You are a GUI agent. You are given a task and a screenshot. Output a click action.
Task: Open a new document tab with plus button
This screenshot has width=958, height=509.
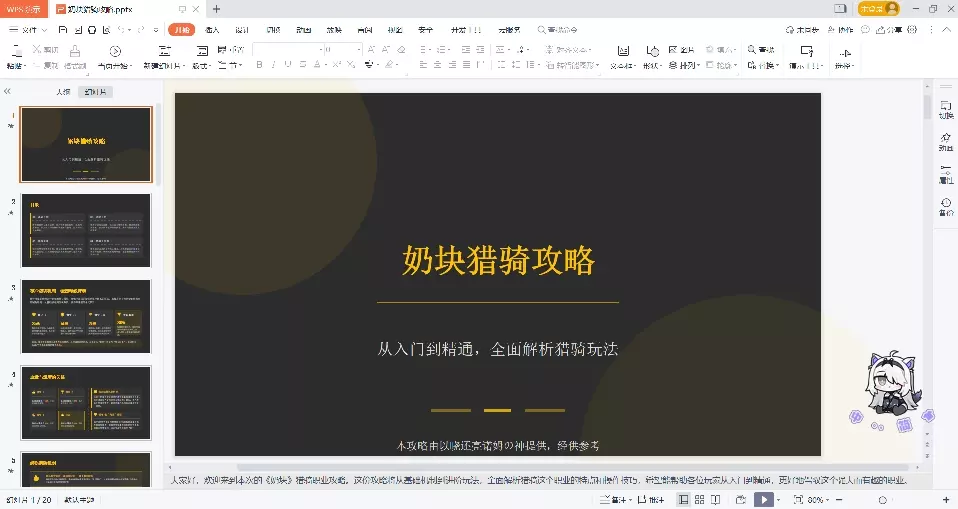(216, 9)
